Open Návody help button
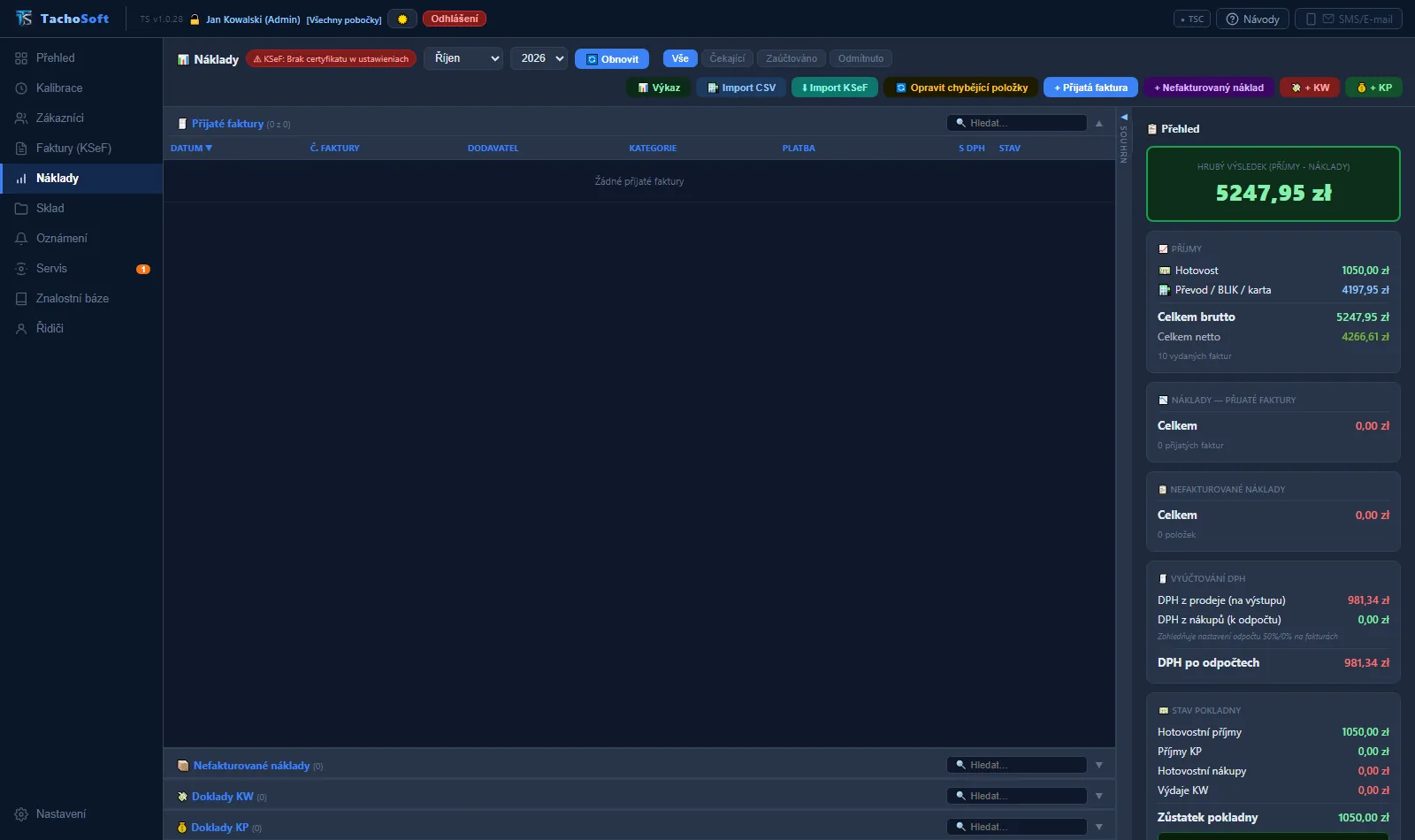Image resolution: width=1415 pixels, height=840 pixels. (x=1252, y=19)
